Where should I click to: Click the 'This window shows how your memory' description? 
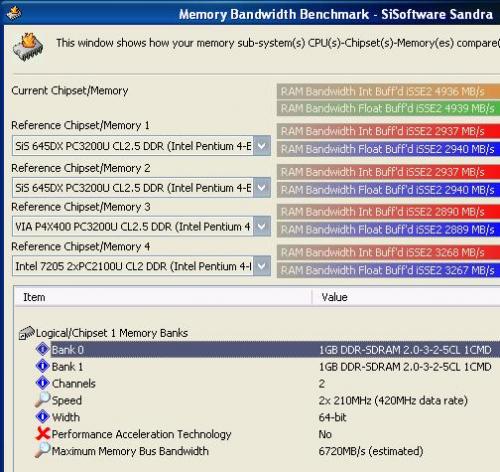click(278, 43)
